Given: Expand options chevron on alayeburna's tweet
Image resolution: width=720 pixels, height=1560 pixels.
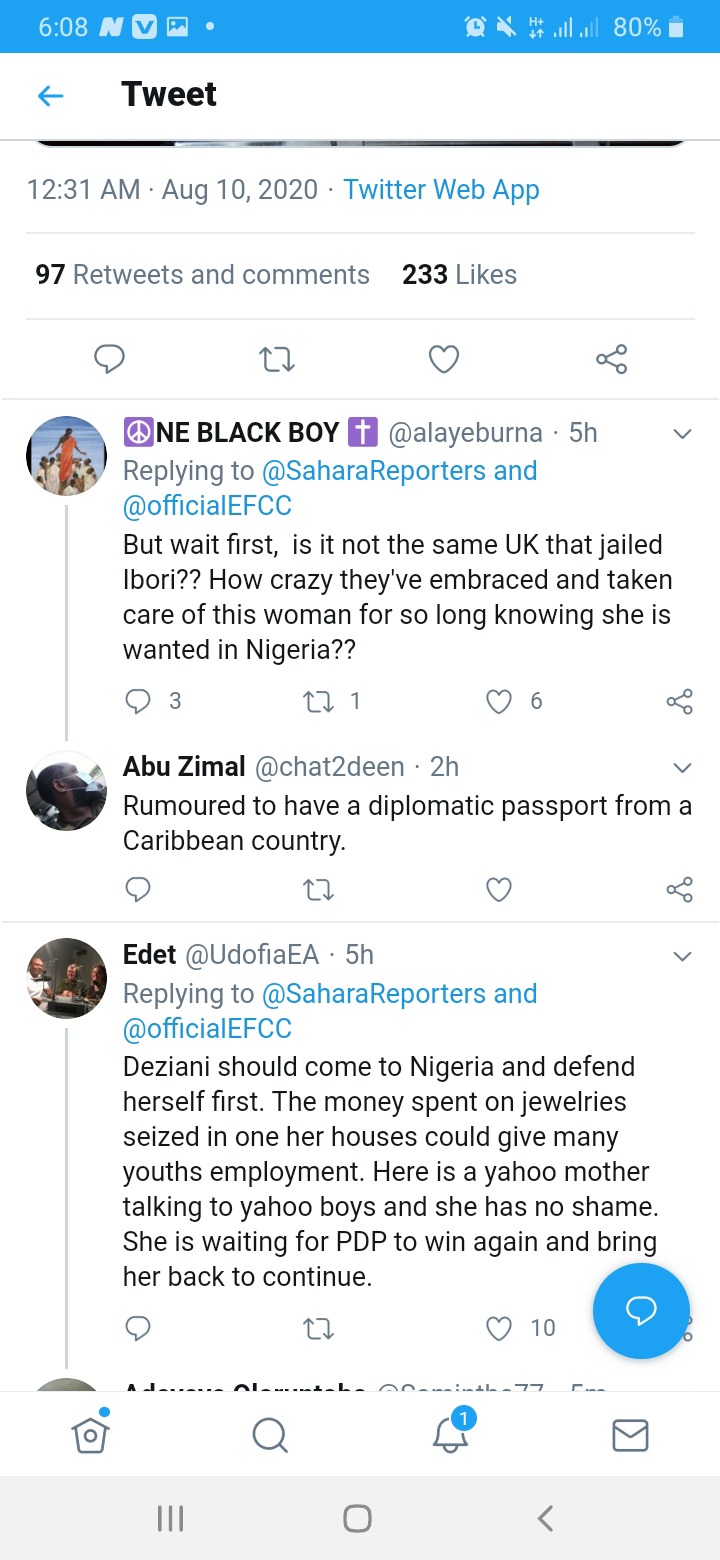Looking at the screenshot, I should pos(682,434).
